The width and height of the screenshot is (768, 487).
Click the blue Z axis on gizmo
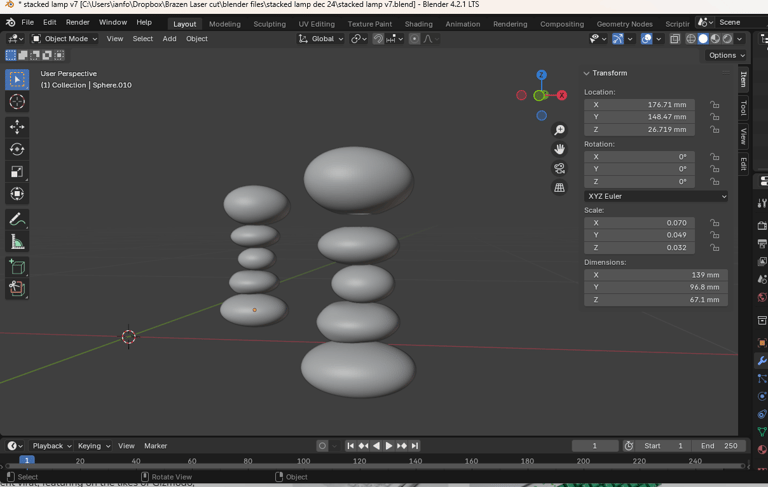tap(541, 75)
